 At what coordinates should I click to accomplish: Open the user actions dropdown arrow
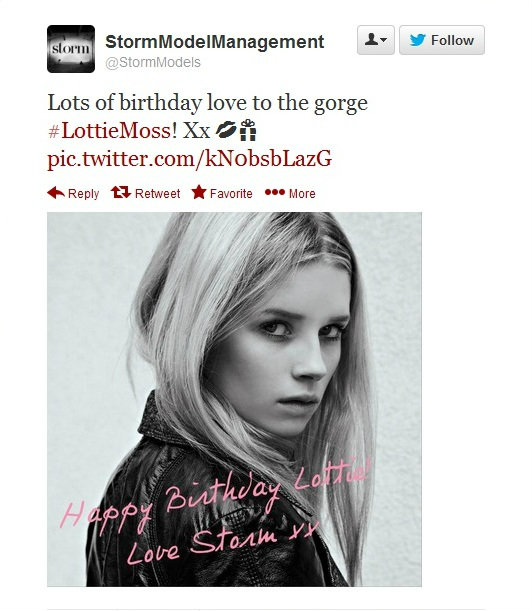coord(384,40)
